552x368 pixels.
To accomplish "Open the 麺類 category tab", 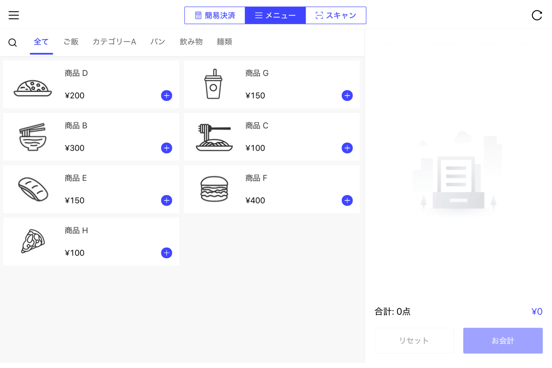I will [224, 42].
